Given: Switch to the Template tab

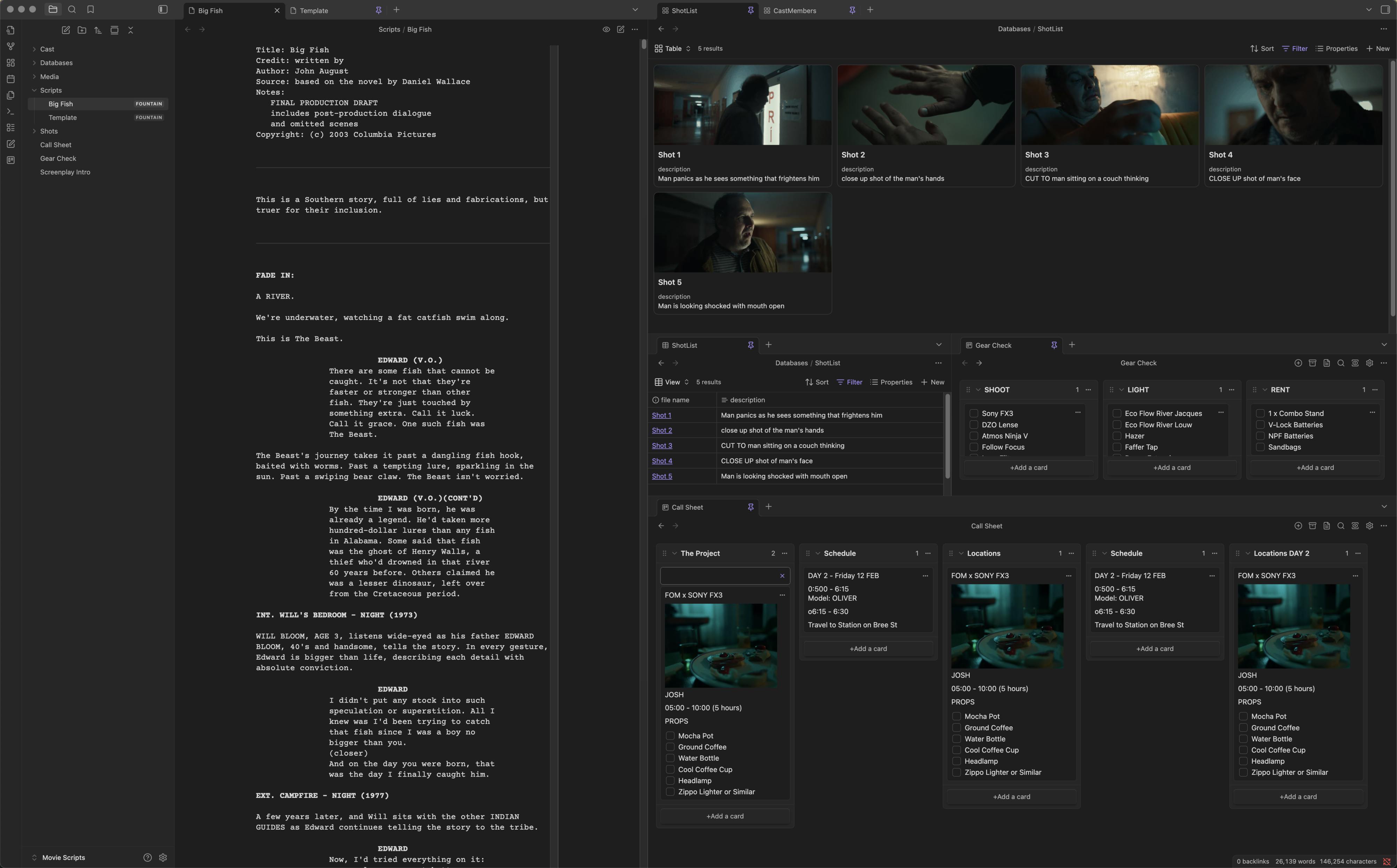Looking at the screenshot, I should click(x=314, y=10).
